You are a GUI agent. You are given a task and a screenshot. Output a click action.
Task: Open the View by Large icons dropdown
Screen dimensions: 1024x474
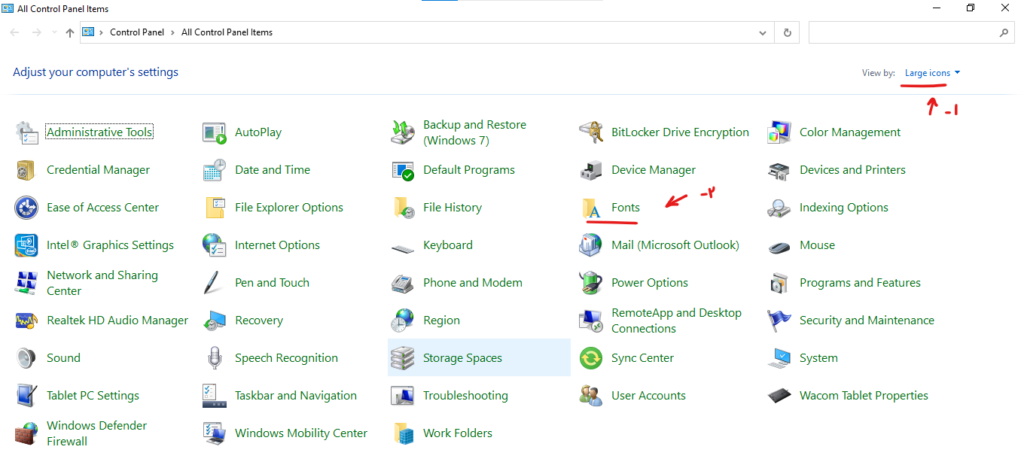click(x=933, y=73)
